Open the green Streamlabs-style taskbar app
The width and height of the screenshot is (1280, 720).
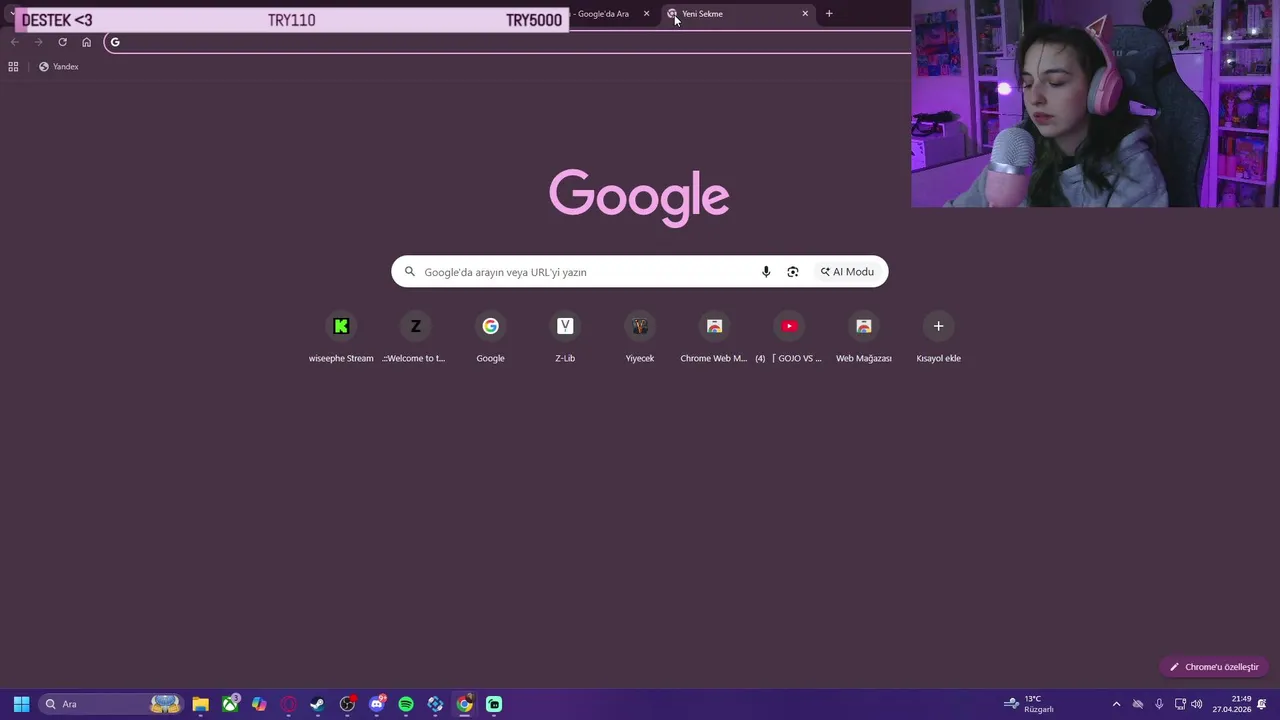pos(494,704)
